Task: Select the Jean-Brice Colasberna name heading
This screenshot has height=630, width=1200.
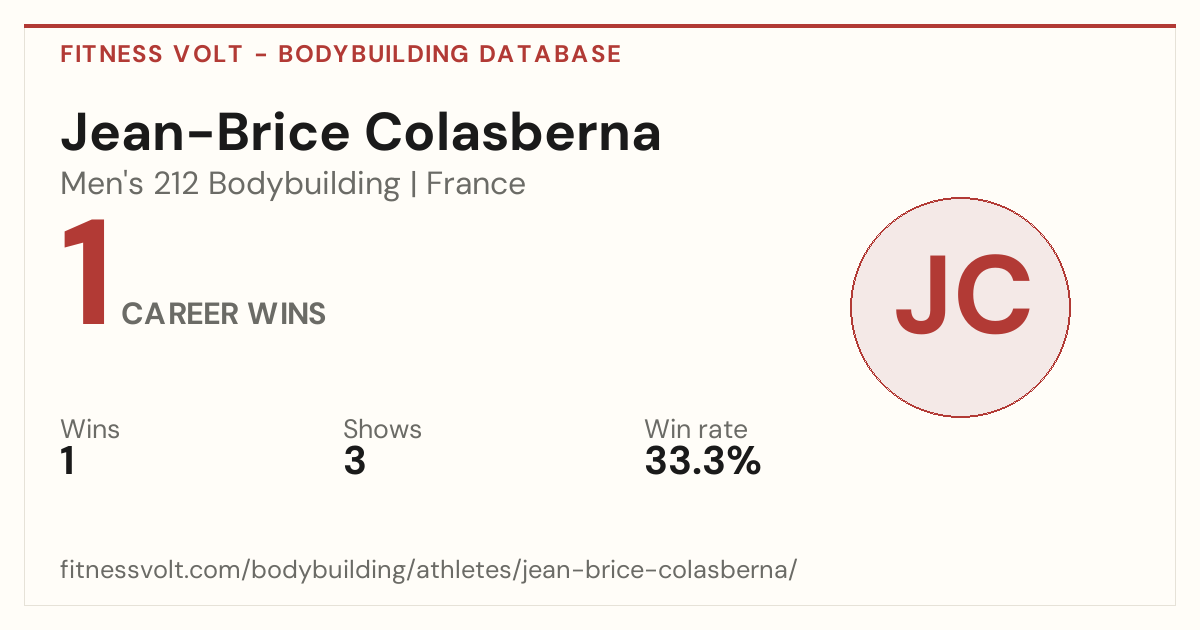Action: tap(361, 132)
